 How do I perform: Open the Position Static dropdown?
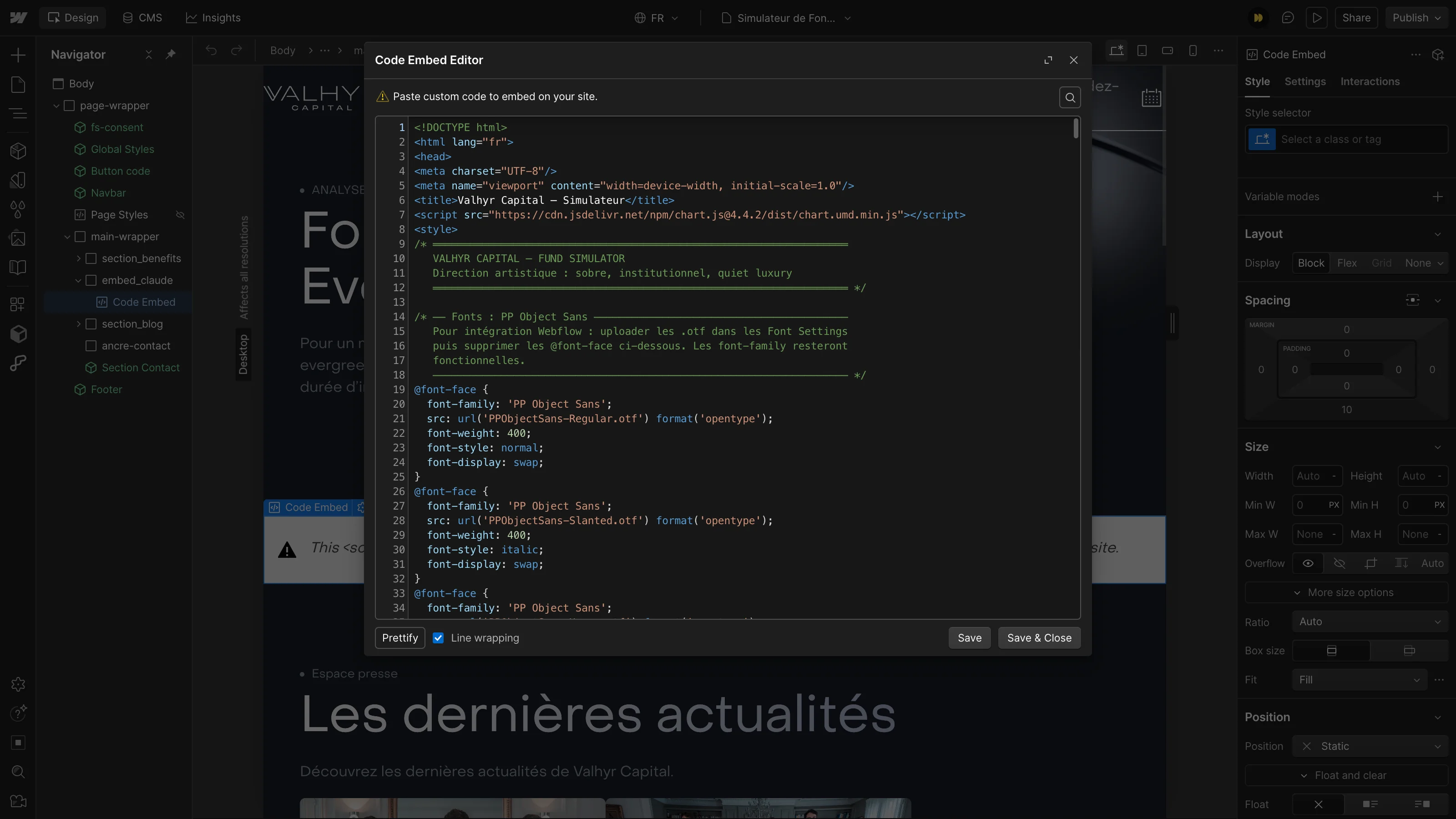pos(1370,746)
